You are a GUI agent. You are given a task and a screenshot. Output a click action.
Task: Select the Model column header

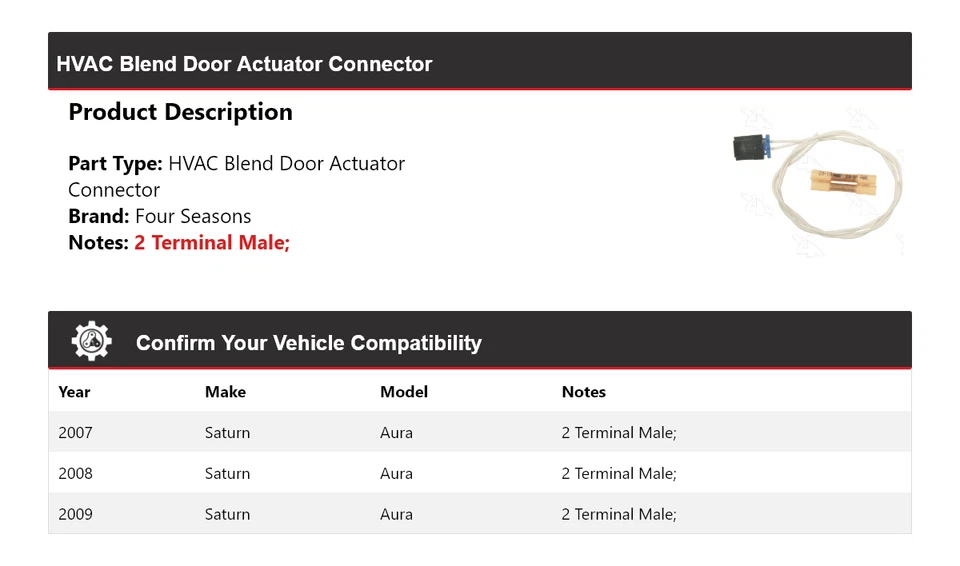(404, 392)
